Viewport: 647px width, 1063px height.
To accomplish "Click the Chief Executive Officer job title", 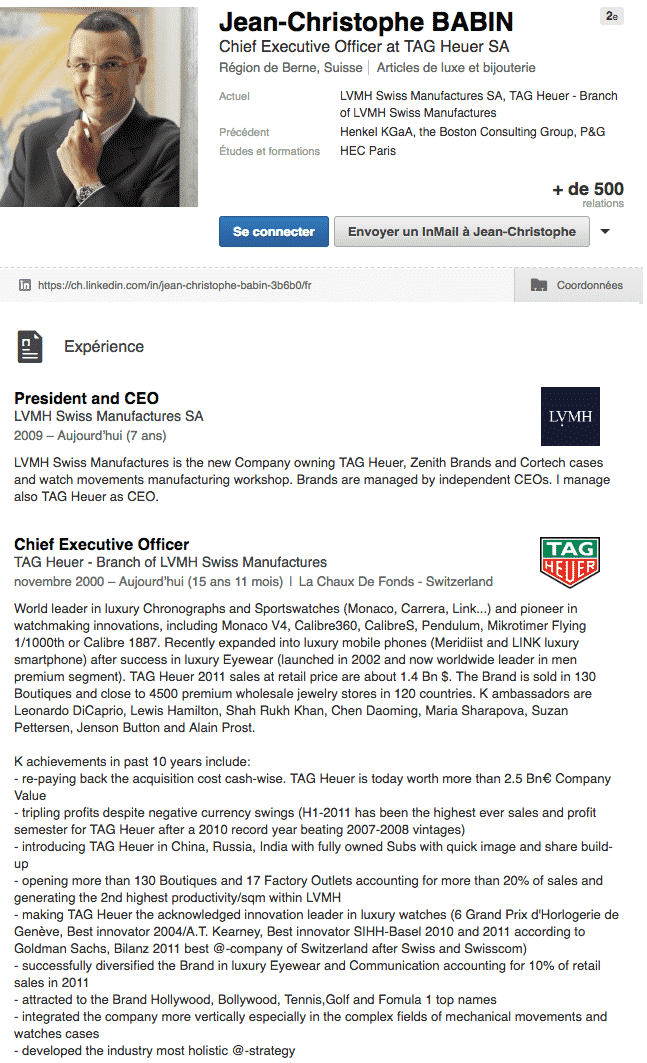I will tap(101, 545).
